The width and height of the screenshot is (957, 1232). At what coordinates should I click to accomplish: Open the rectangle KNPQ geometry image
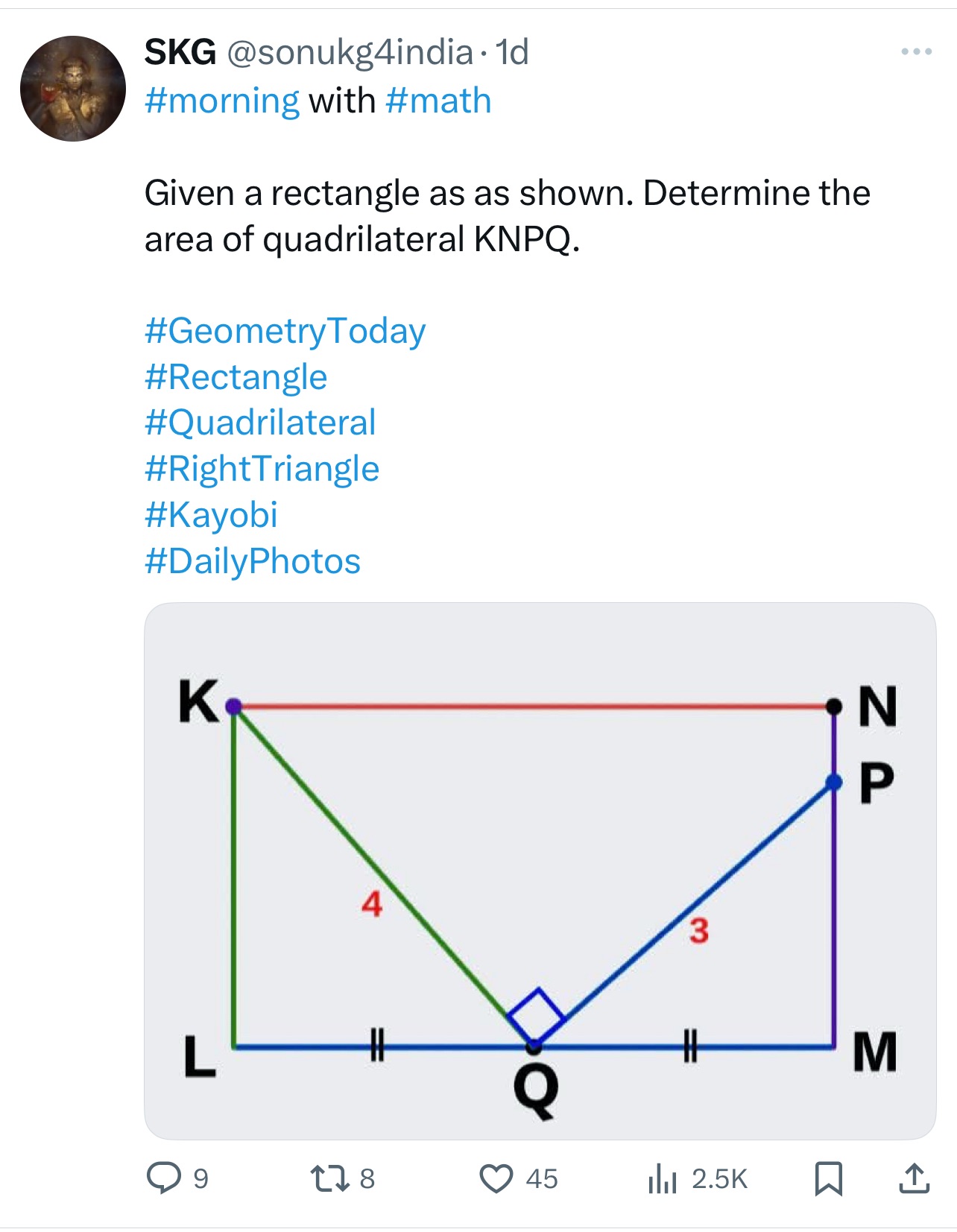540,871
